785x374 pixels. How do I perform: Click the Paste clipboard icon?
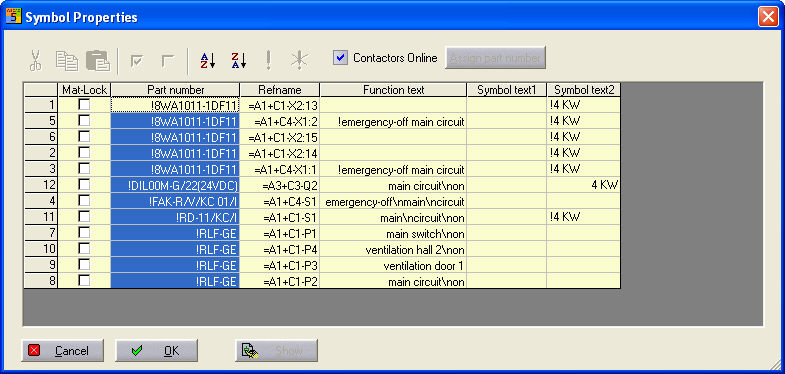tap(98, 60)
